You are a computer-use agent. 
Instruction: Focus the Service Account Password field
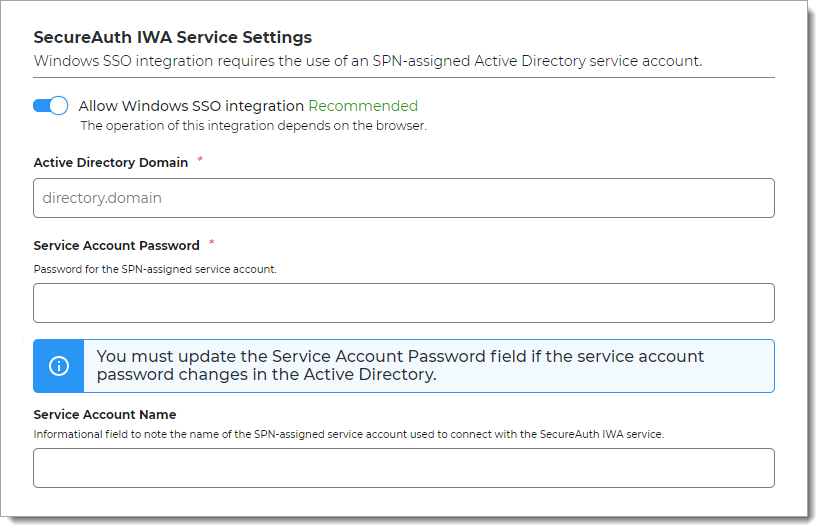click(x=403, y=303)
